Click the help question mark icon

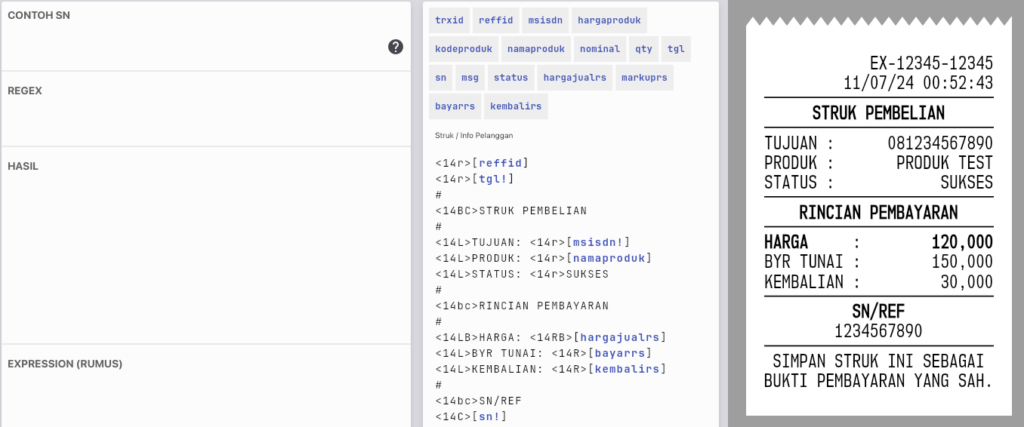396,46
